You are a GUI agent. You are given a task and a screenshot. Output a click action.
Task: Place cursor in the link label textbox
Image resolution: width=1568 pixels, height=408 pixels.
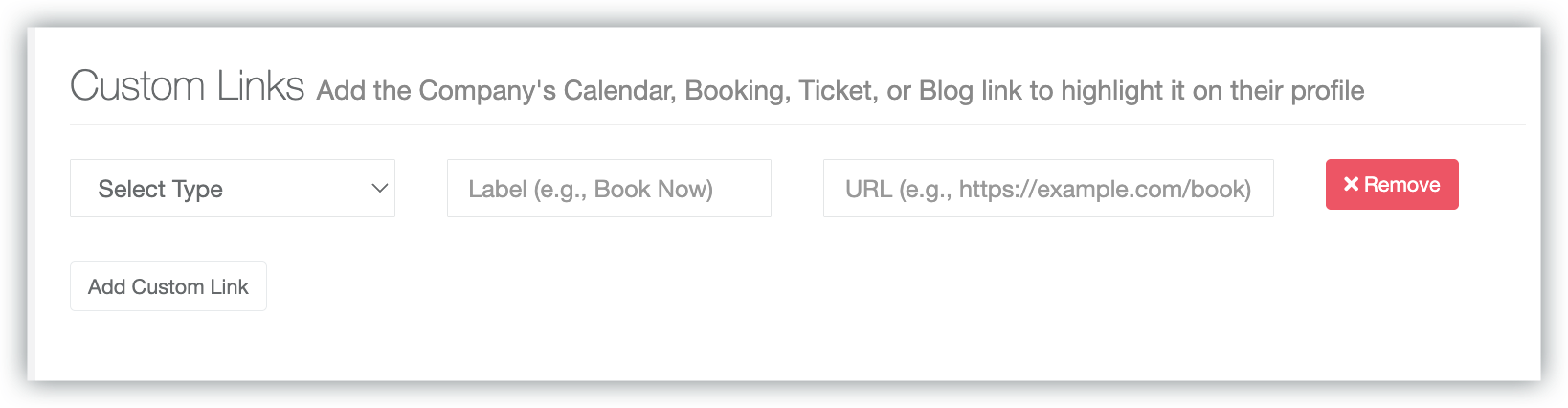click(609, 189)
